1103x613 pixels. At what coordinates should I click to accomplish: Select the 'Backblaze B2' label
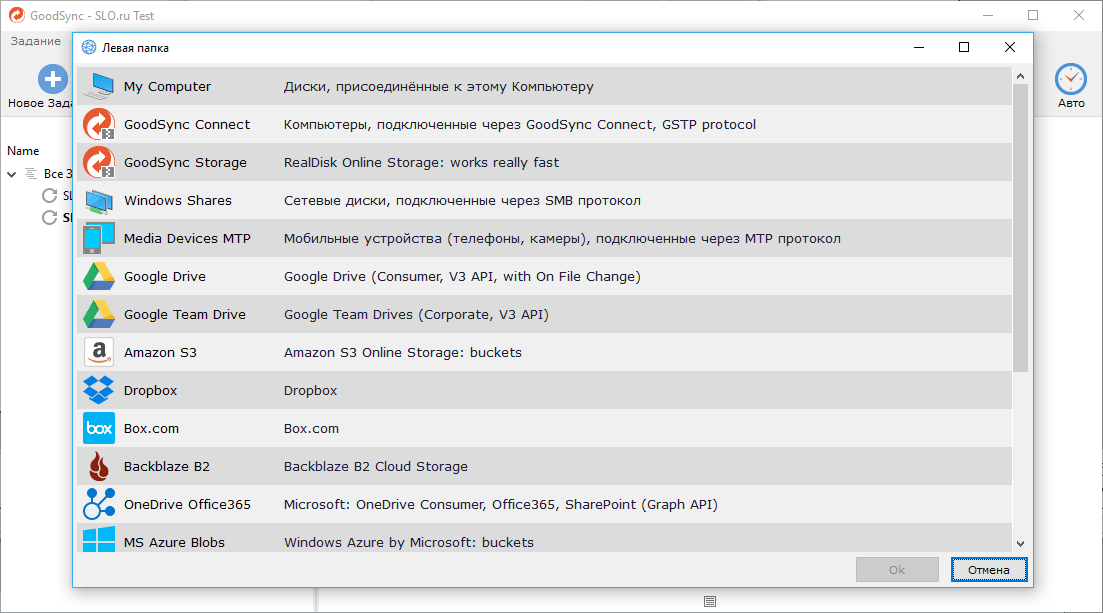[x=167, y=467]
